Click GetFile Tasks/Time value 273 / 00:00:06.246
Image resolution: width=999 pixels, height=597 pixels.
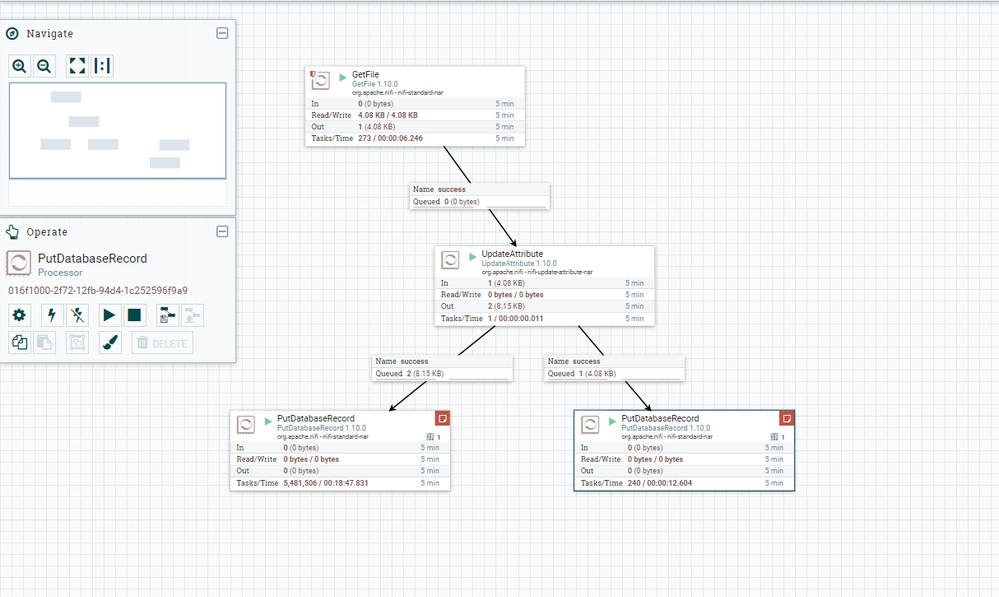(x=391, y=138)
